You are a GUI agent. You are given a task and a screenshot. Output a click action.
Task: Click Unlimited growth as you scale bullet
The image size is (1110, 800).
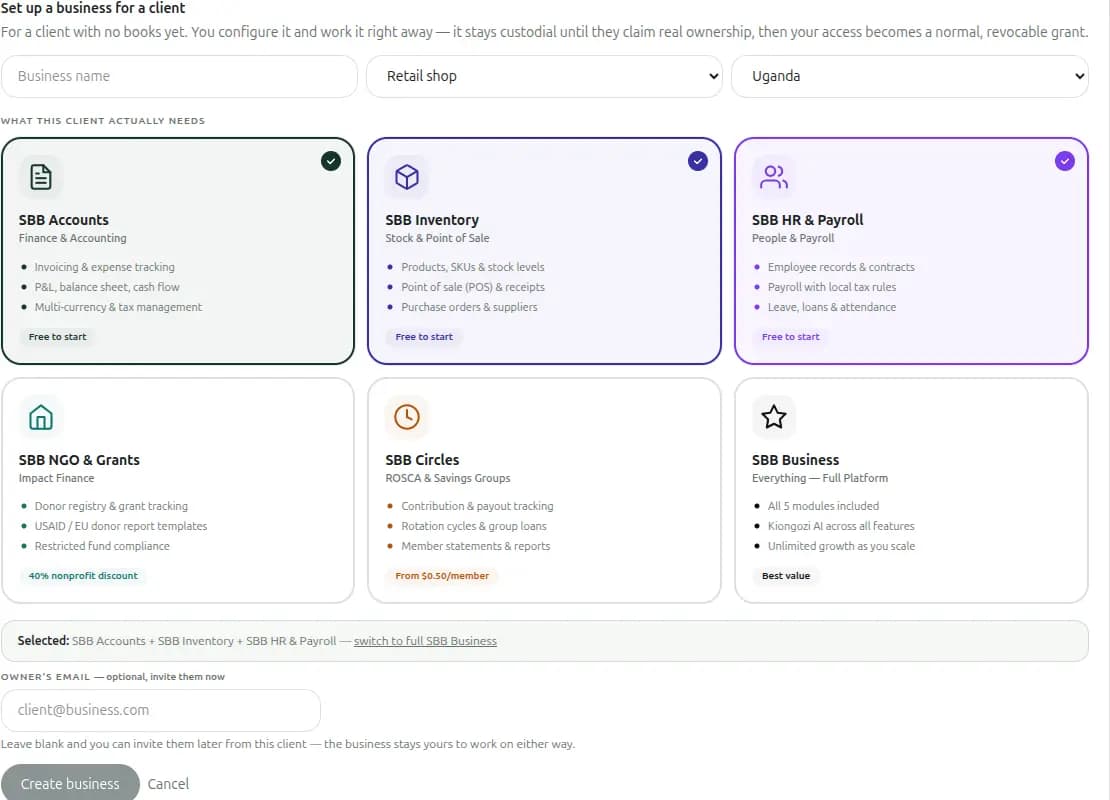click(842, 546)
